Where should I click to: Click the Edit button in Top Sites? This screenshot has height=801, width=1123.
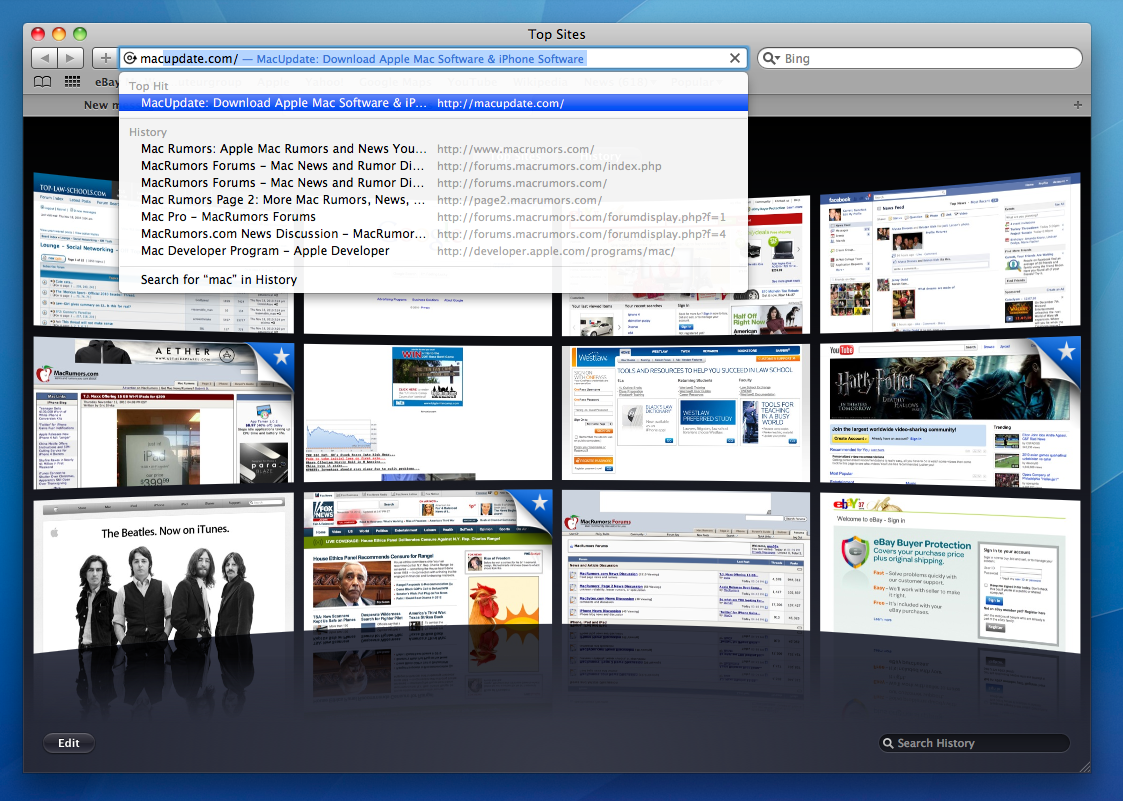pos(69,743)
